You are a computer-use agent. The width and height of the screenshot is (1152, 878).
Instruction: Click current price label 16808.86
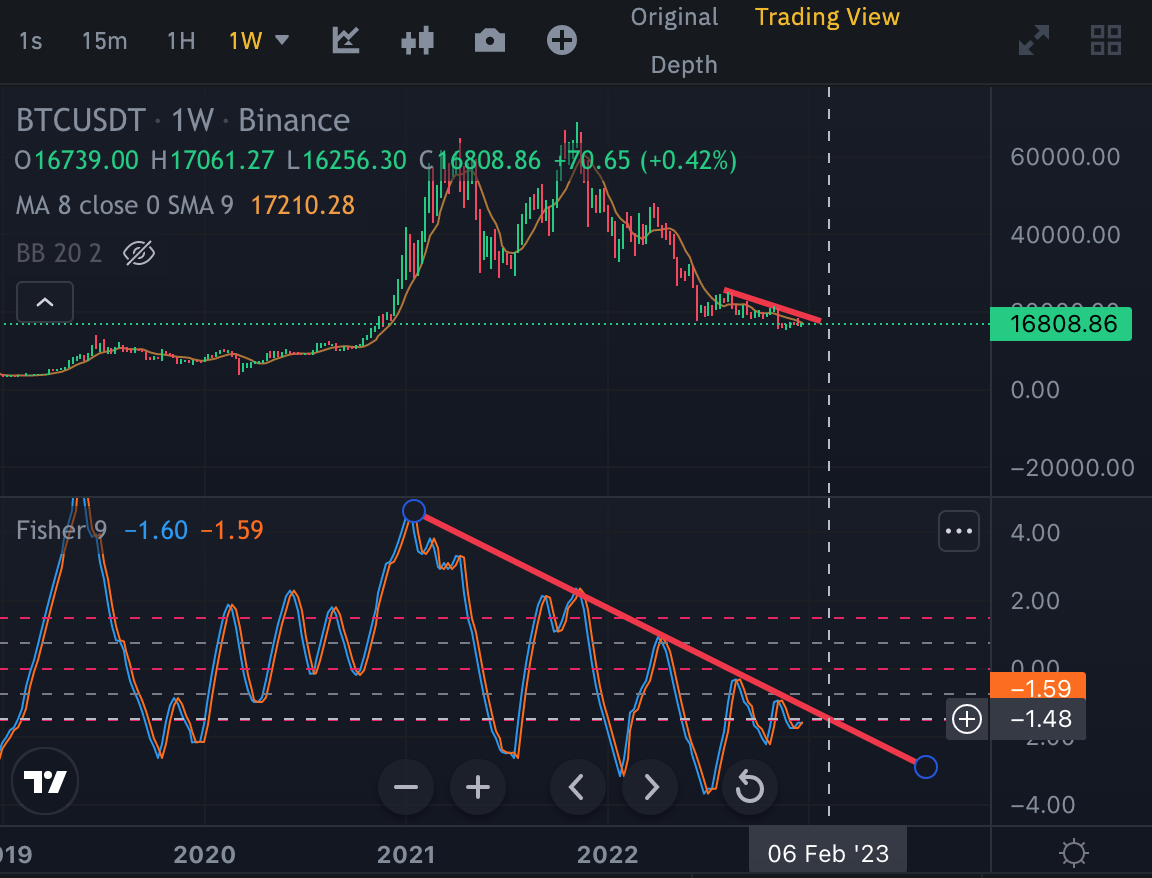pyautogui.click(x=1062, y=324)
